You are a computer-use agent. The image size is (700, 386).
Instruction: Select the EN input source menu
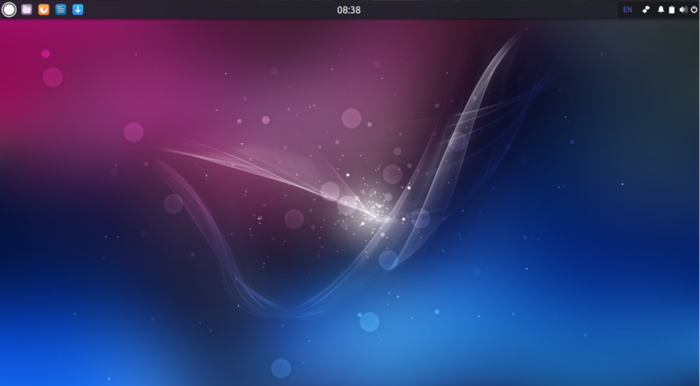point(627,10)
